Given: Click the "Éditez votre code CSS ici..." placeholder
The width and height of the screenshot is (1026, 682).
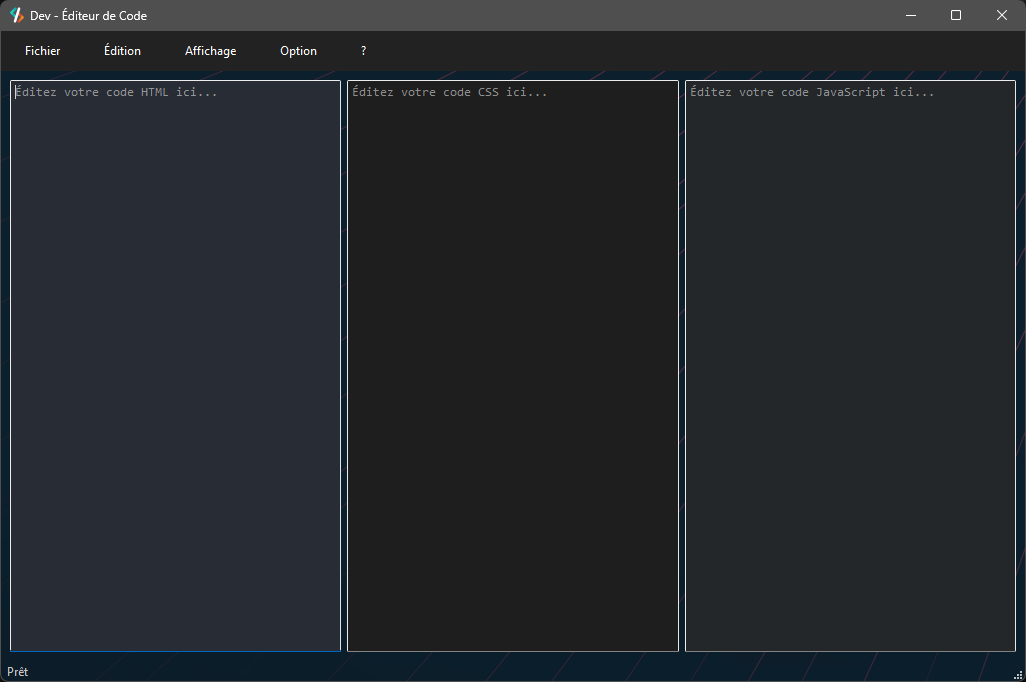Looking at the screenshot, I should (450, 92).
